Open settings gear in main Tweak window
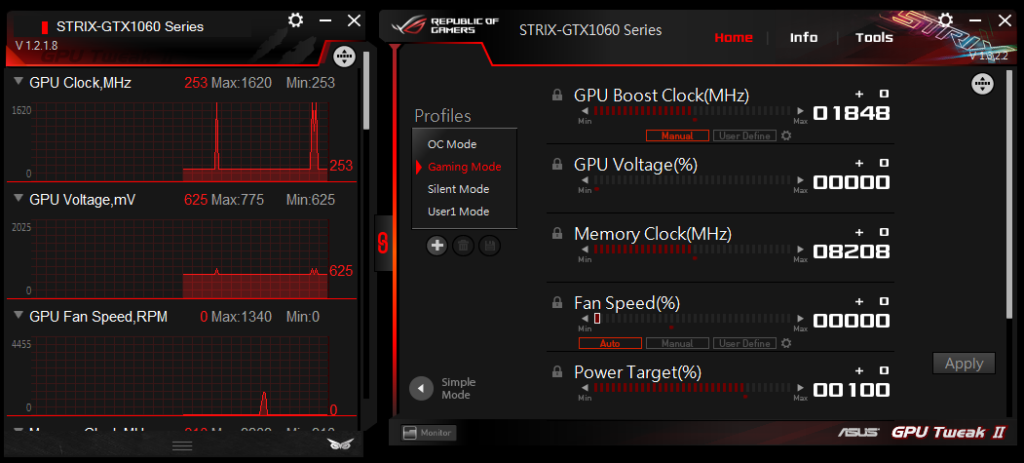 point(946,20)
